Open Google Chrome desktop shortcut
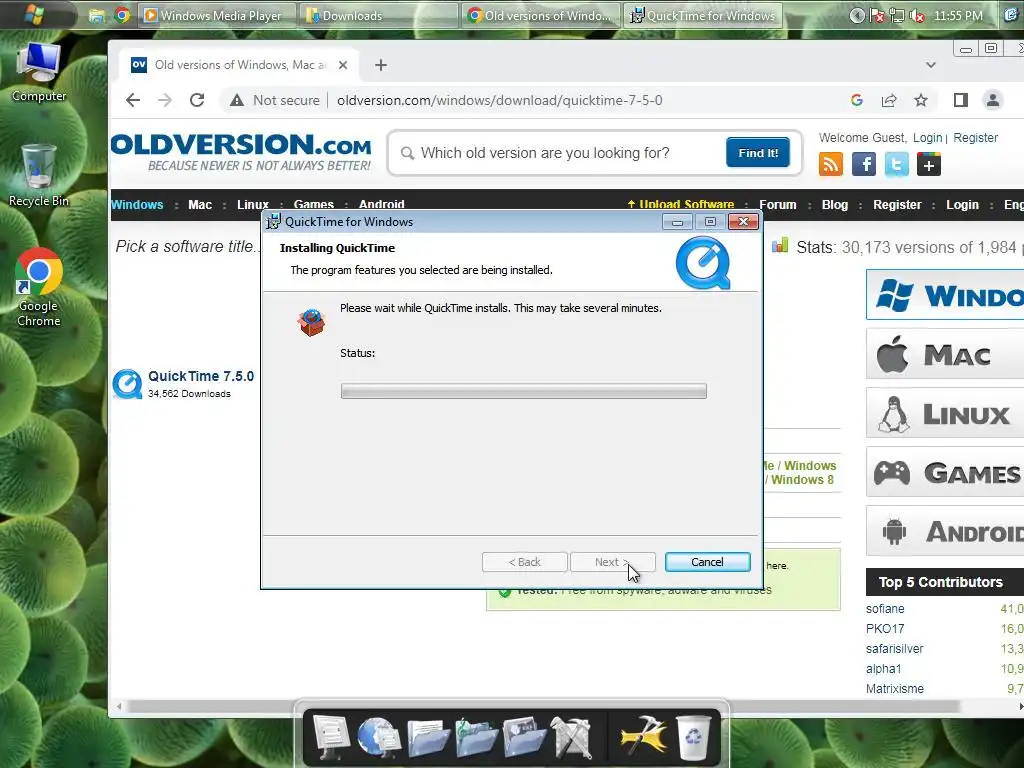The image size is (1024, 768). point(39,287)
